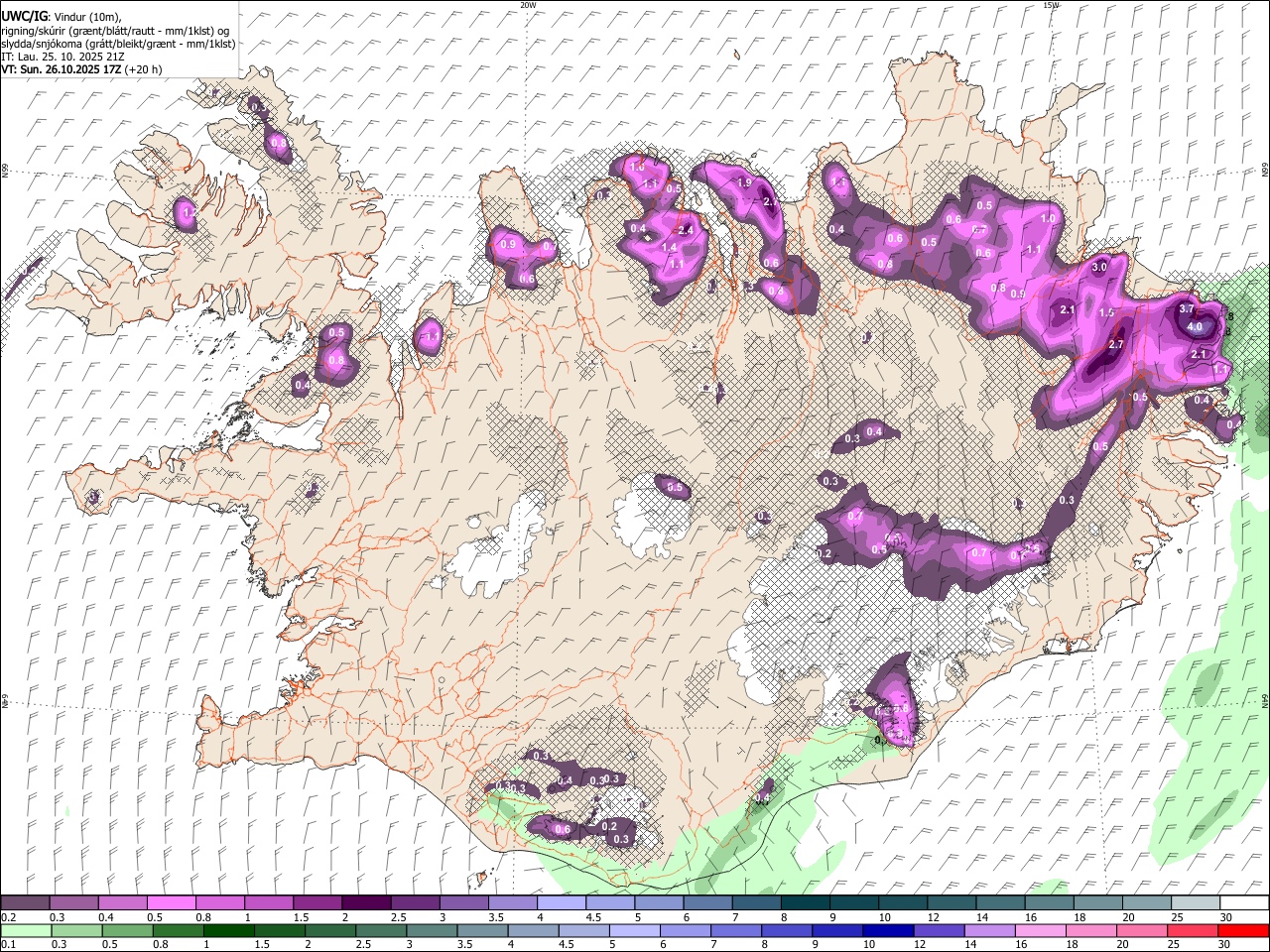Image resolution: width=1270 pixels, height=952 pixels.
Task: Click the snow scale swatch between 0.4 and 0.5
Action: (122, 903)
